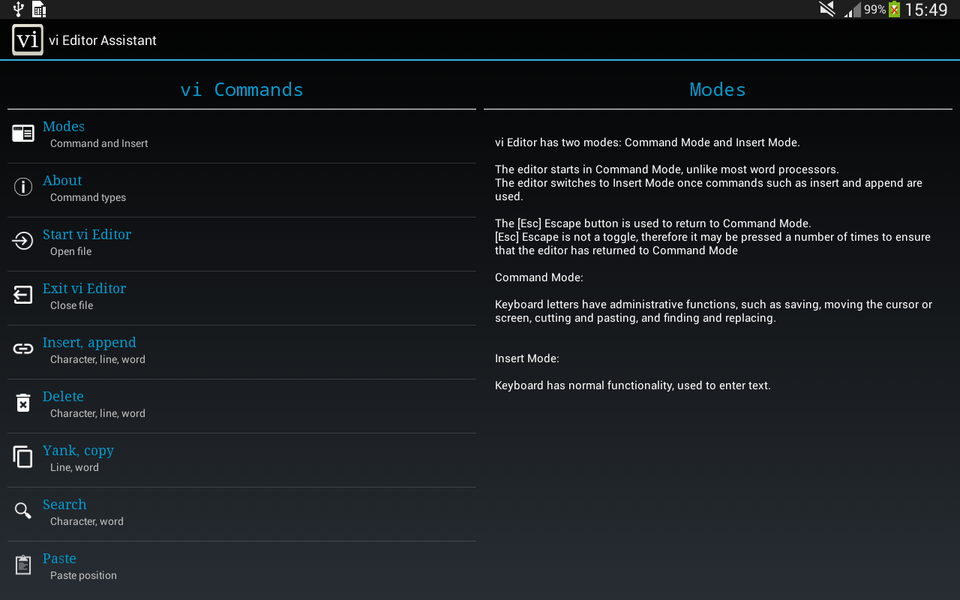The image size is (960, 600).
Task: Tap the 'Open file' subtitle
Action: coord(71,251)
